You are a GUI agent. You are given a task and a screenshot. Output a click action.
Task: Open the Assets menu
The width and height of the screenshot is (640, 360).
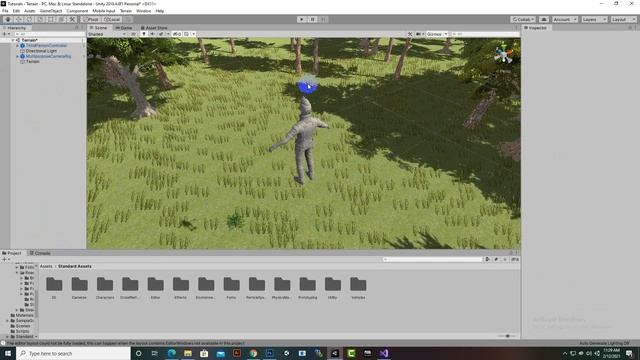click(x=30, y=11)
